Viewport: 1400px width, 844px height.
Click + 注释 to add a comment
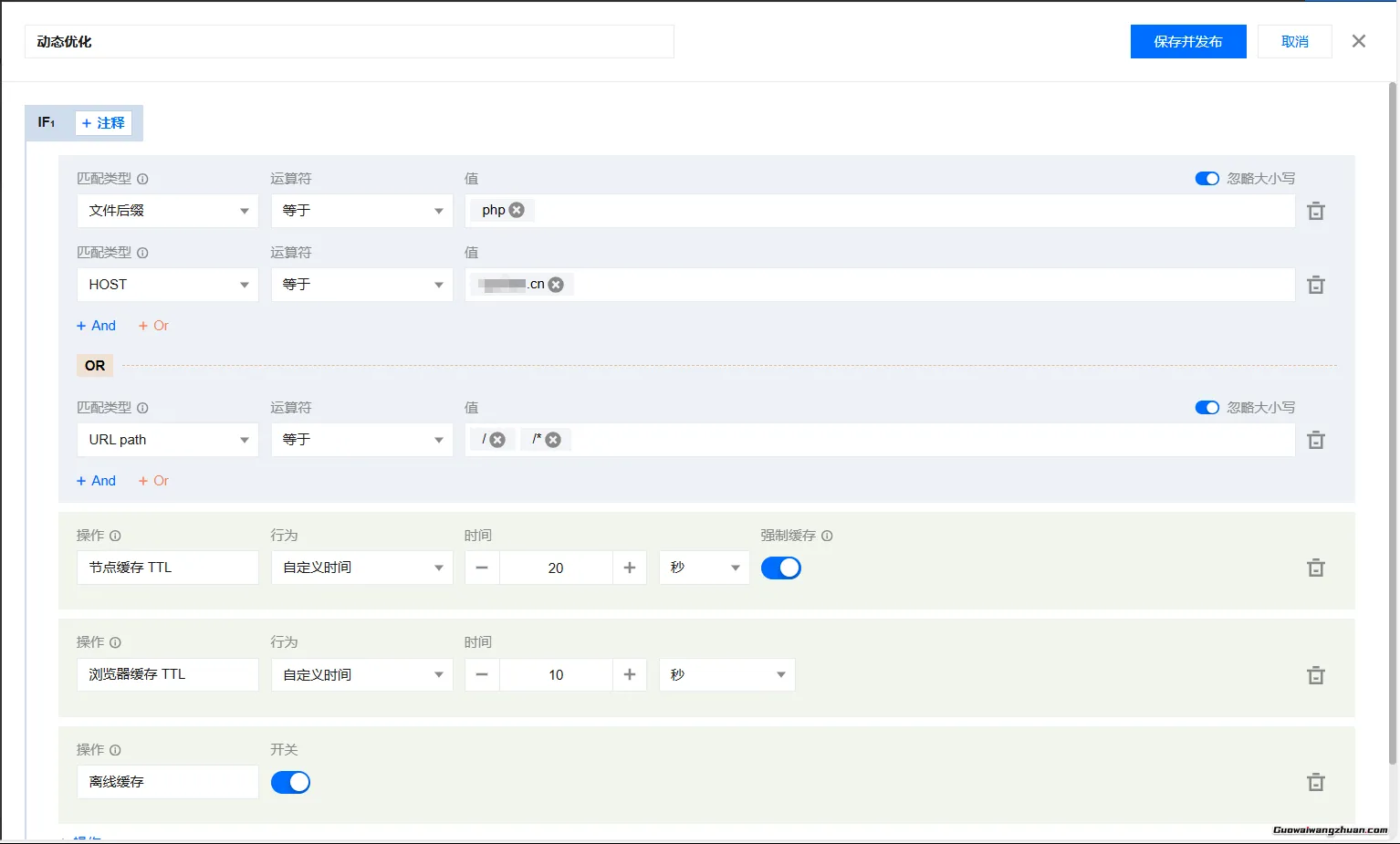pyautogui.click(x=103, y=123)
